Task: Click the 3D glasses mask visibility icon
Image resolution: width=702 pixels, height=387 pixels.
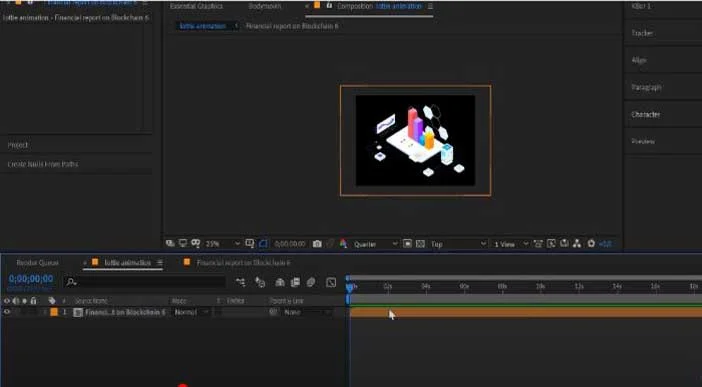Action: coord(195,244)
